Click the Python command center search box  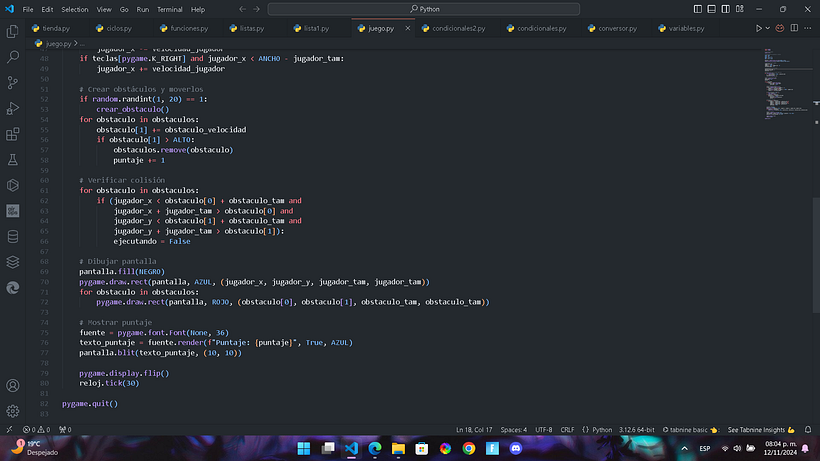pos(424,9)
